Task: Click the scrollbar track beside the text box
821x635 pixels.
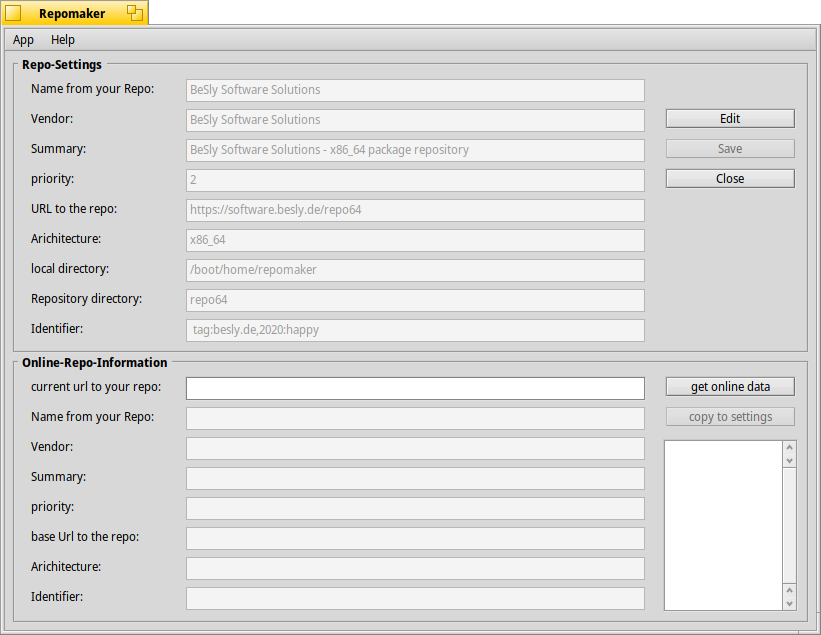Action: point(789,525)
